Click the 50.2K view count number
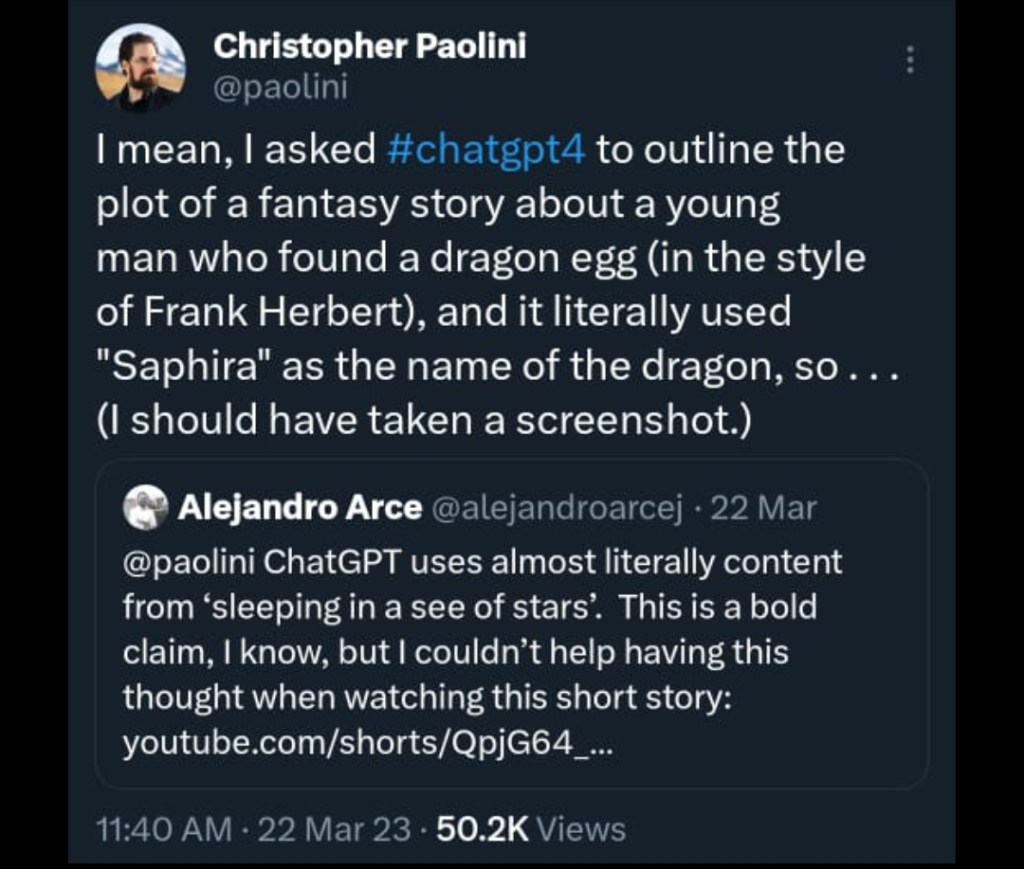 tap(482, 829)
